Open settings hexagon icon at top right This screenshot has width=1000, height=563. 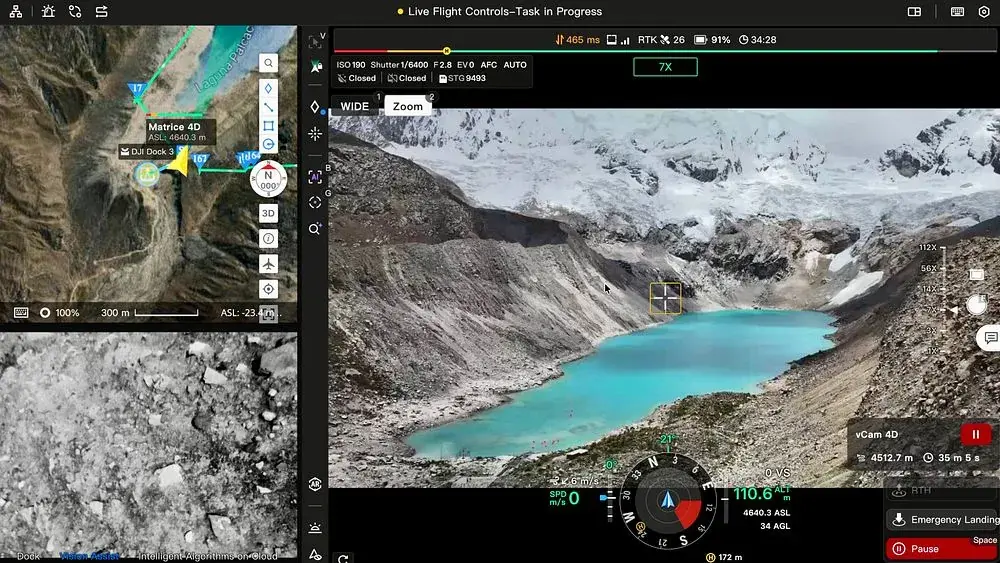(x=984, y=11)
